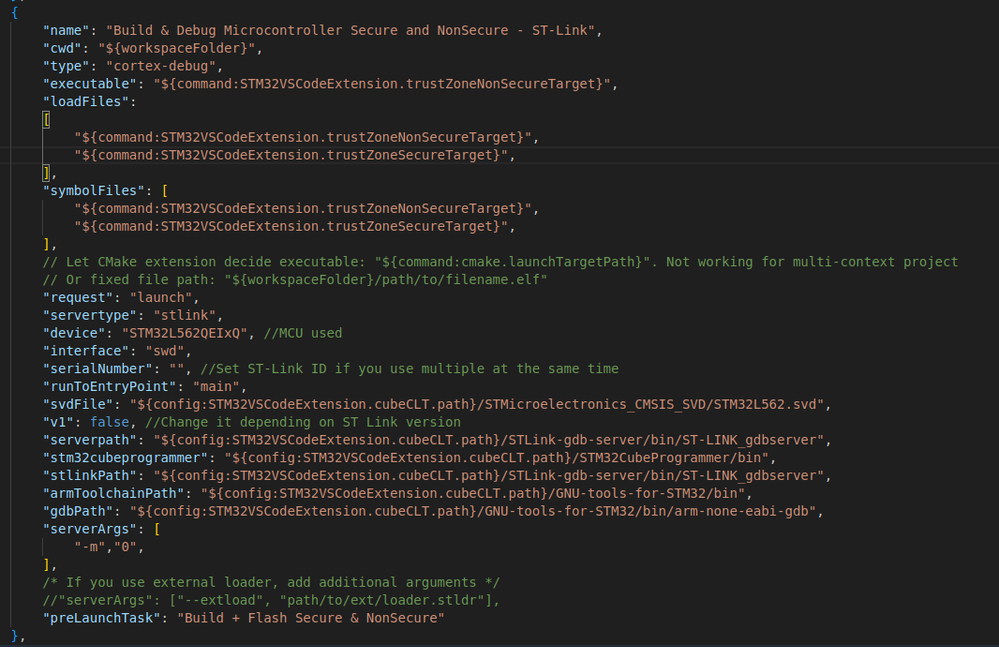This screenshot has width=999, height=647.
Task: Click the "symbolFiles" key
Action: [x=94, y=191]
